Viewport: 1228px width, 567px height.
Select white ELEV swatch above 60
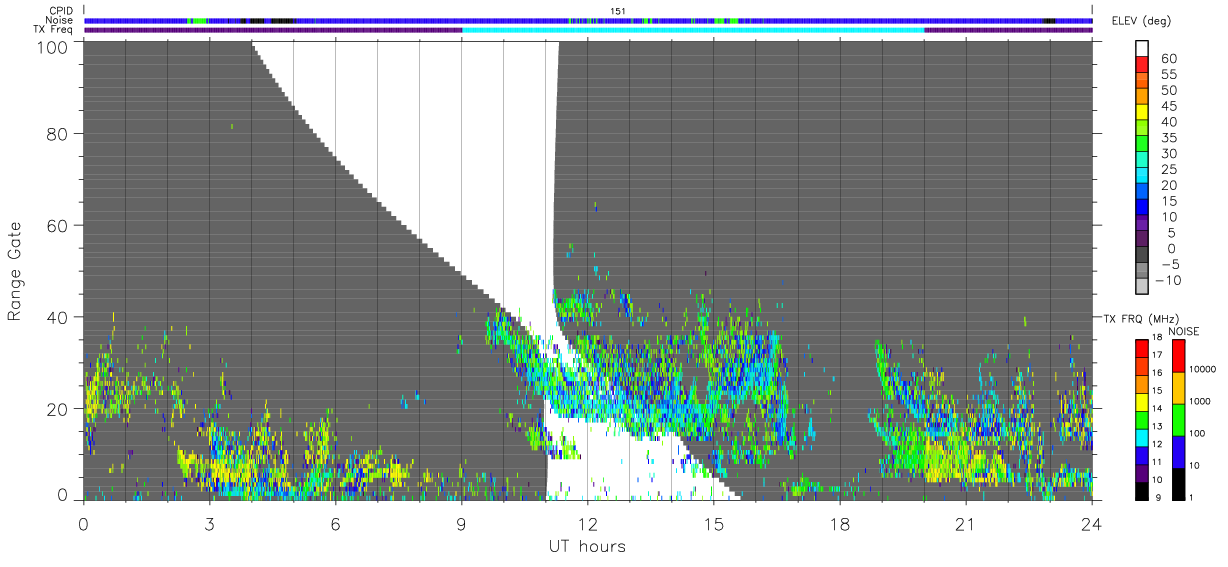(1144, 50)
